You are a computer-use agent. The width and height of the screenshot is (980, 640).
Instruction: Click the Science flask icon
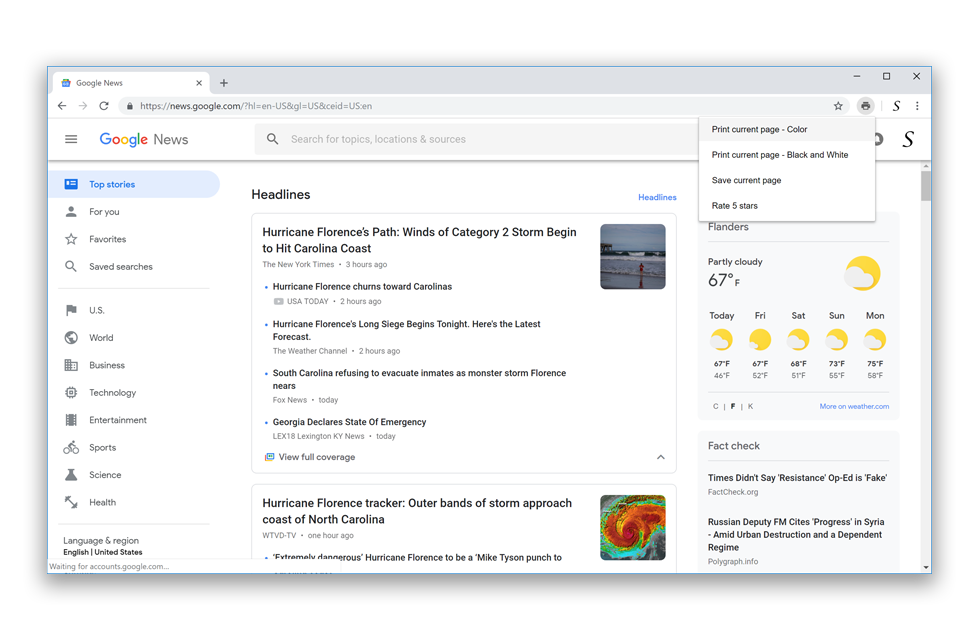click(x=71, y=475)
